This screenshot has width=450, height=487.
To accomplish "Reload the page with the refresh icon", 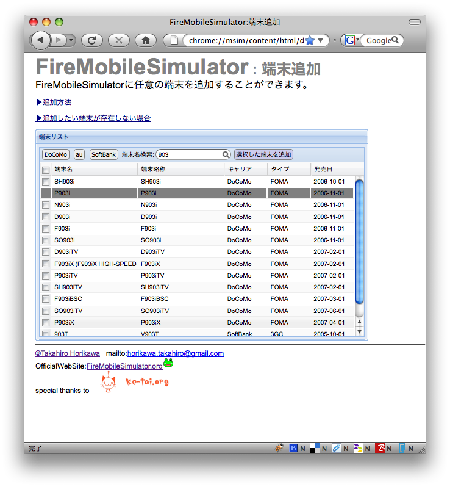I will [x=92, y=40].
